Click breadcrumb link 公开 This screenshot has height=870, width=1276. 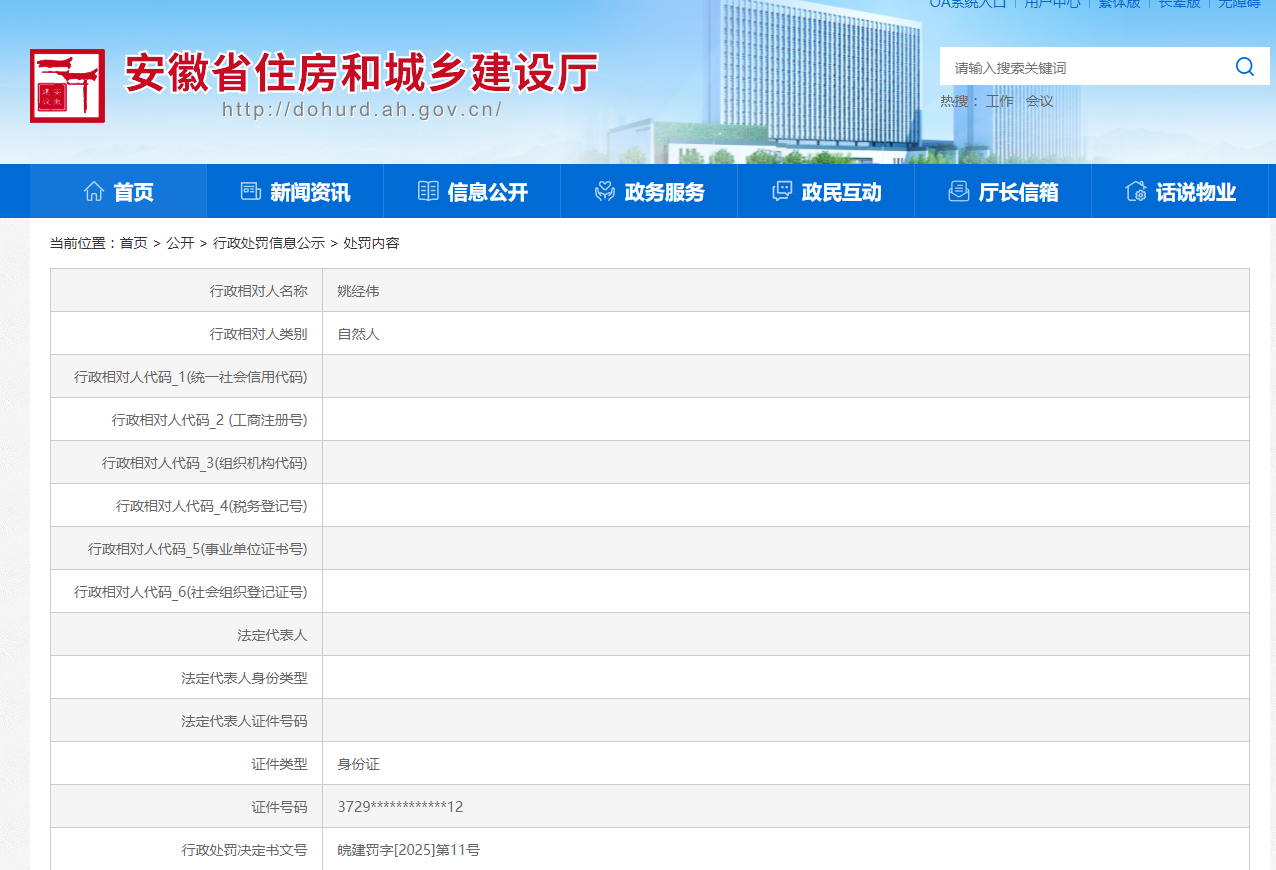(x=180, y=243)
